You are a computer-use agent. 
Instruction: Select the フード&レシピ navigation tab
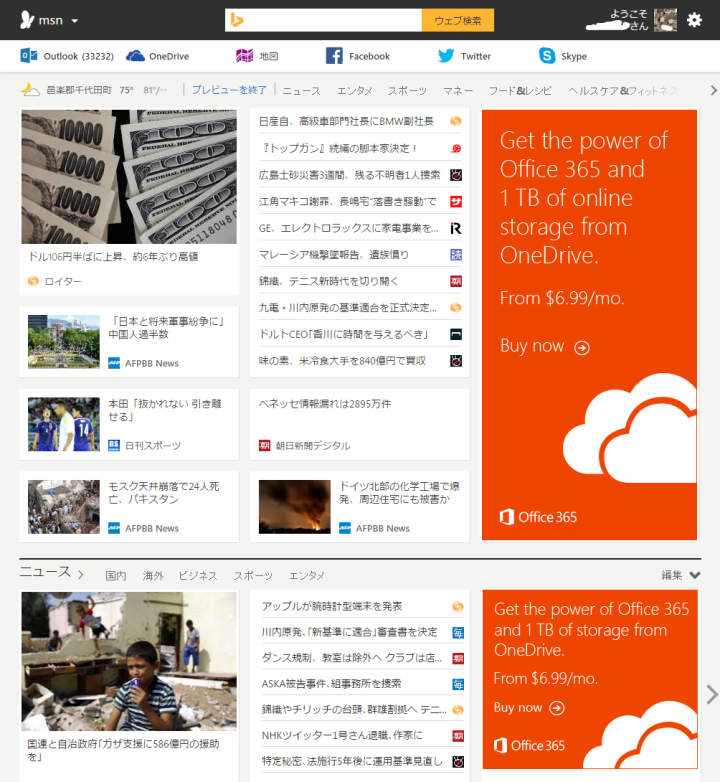coord(520,91)
